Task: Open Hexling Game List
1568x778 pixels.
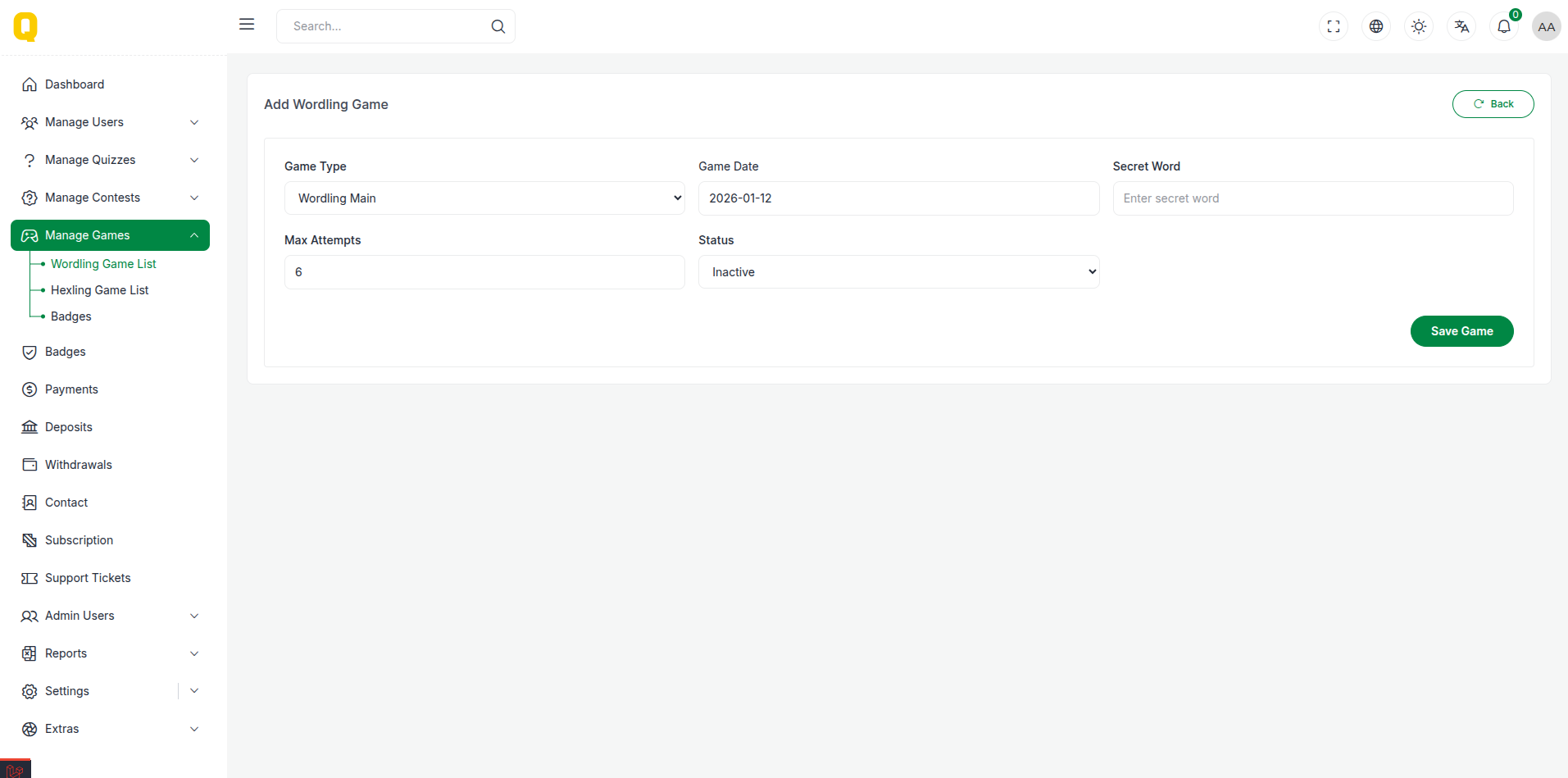Action: click(x=99, y=290)
